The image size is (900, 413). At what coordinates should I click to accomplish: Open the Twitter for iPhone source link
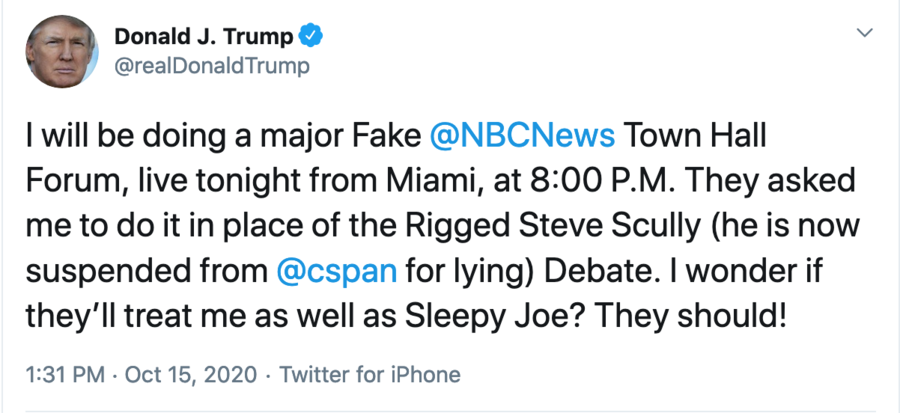(x=370, y=375)
